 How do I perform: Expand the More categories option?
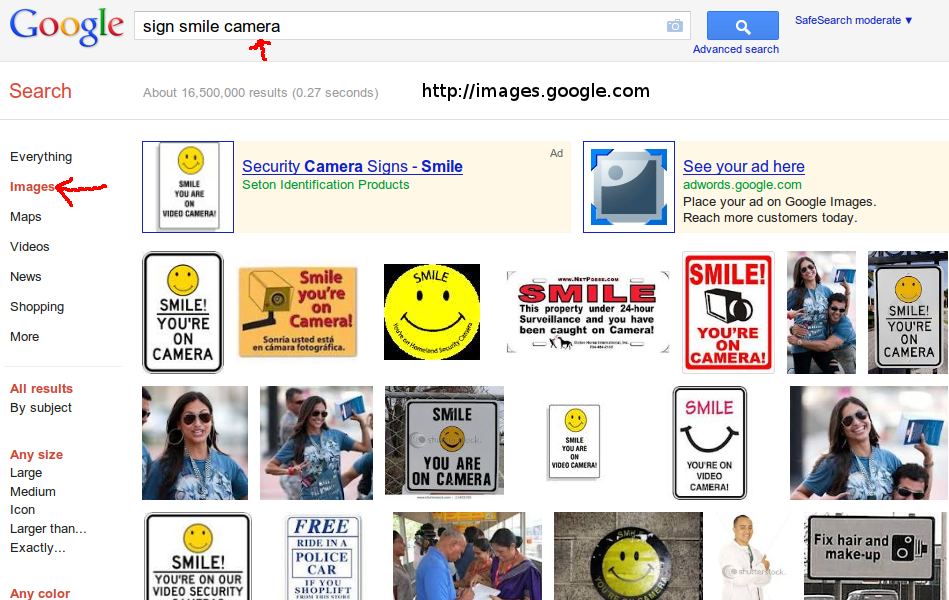[25, 337]
